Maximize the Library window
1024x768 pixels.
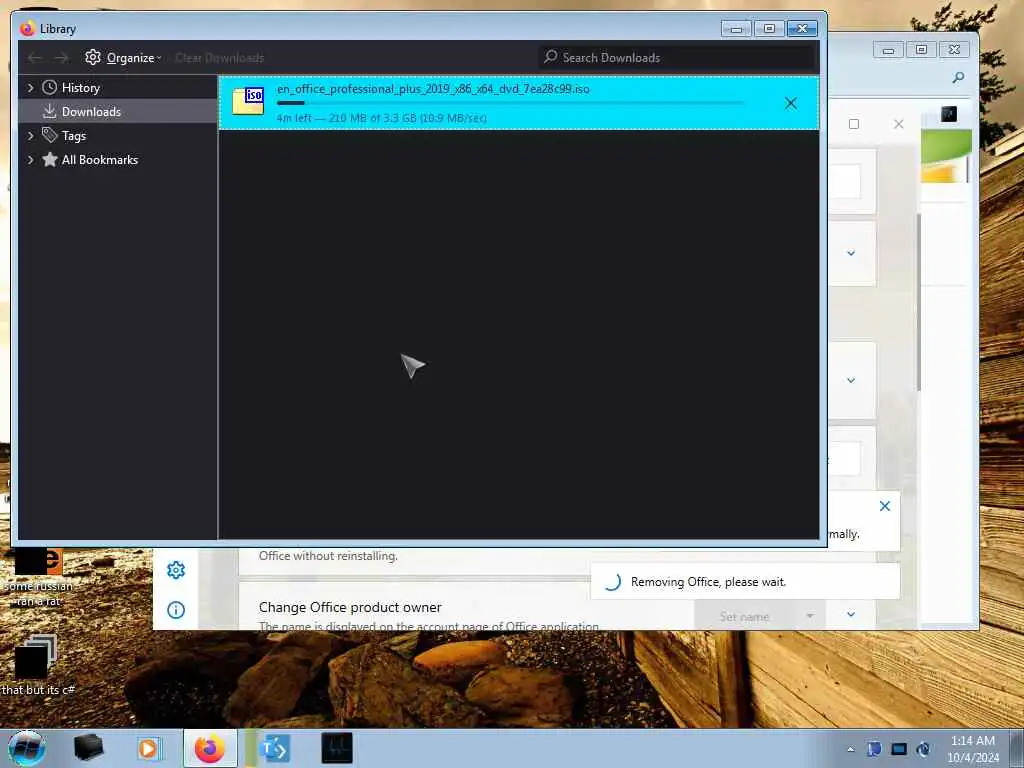769,29
